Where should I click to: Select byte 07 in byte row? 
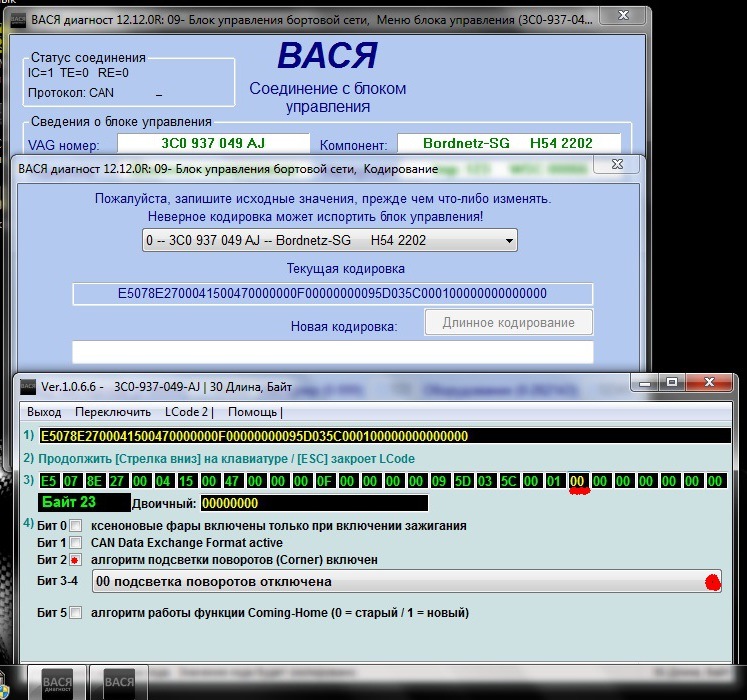[71, 481]
